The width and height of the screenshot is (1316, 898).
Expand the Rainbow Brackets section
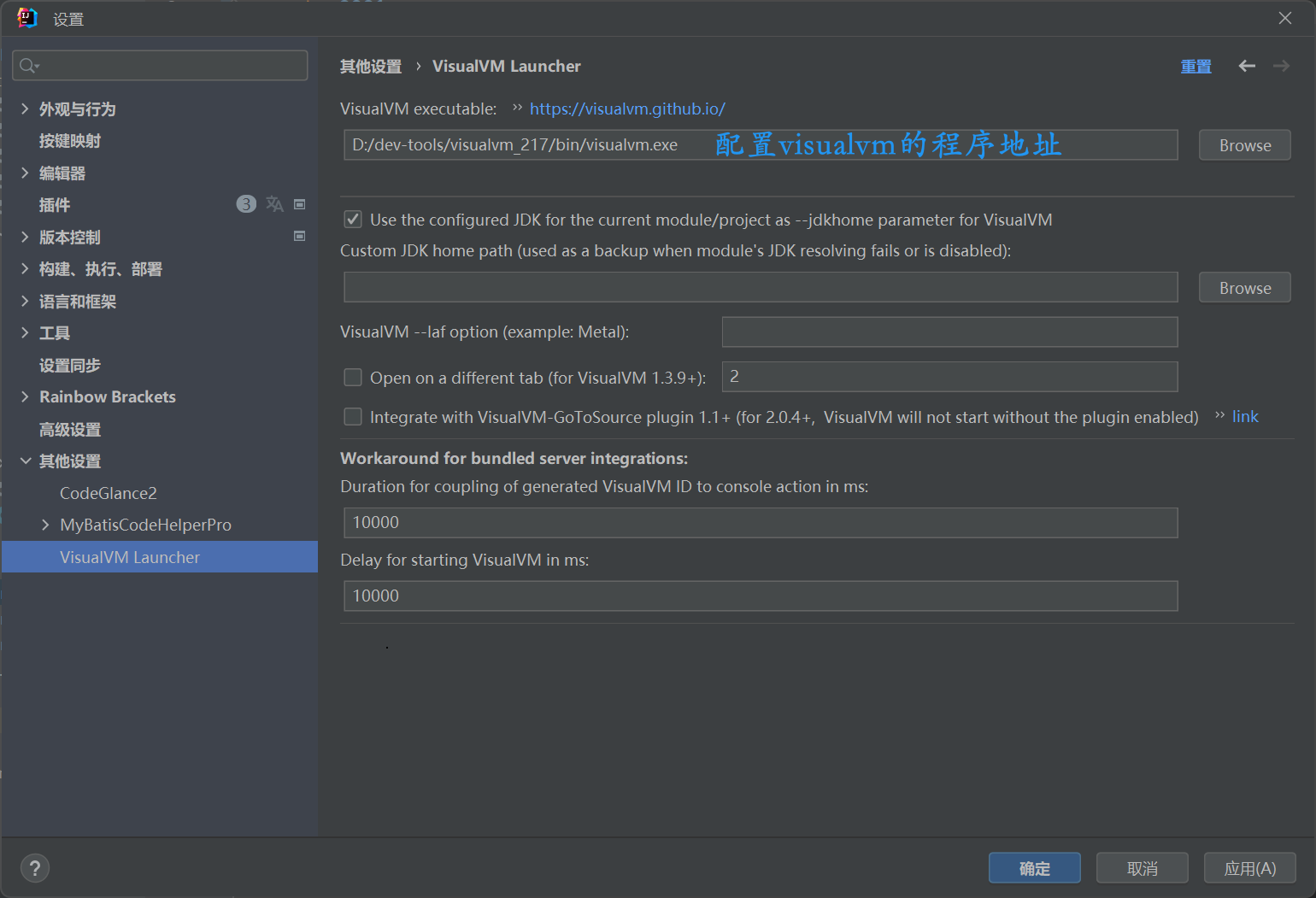(x=25, y=396)
